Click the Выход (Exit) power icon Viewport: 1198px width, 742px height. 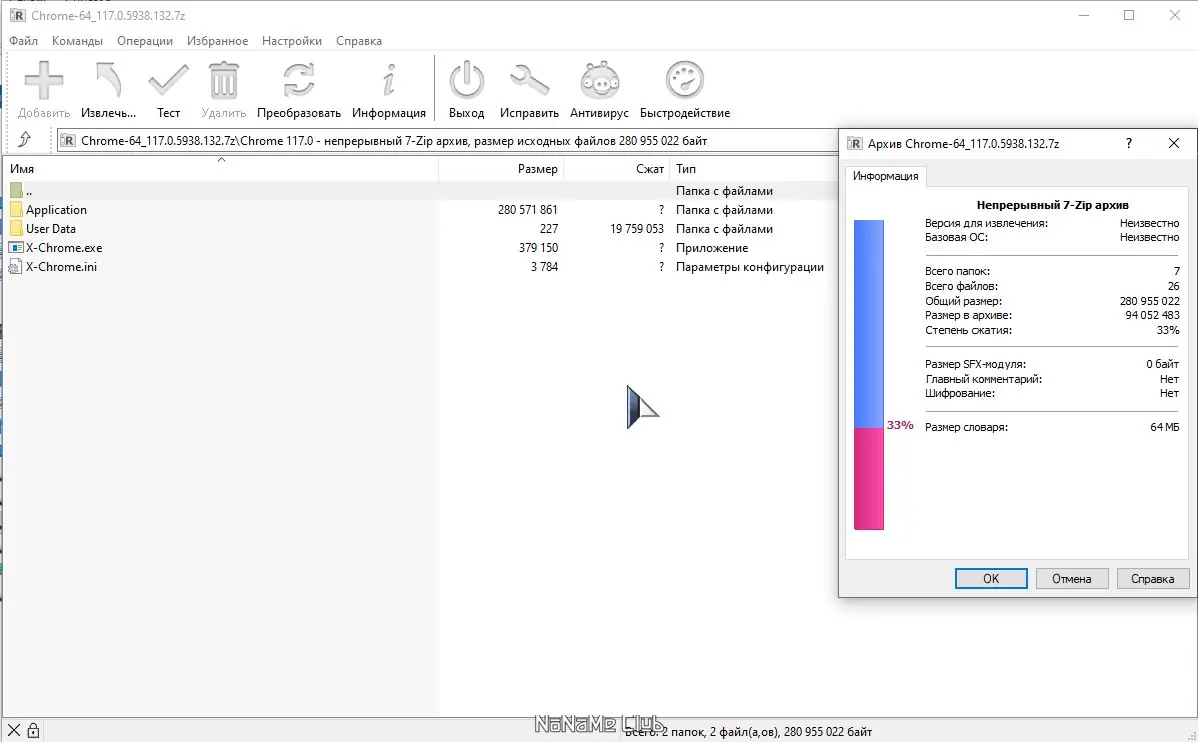pyautogui.click(x=466, y=80)
